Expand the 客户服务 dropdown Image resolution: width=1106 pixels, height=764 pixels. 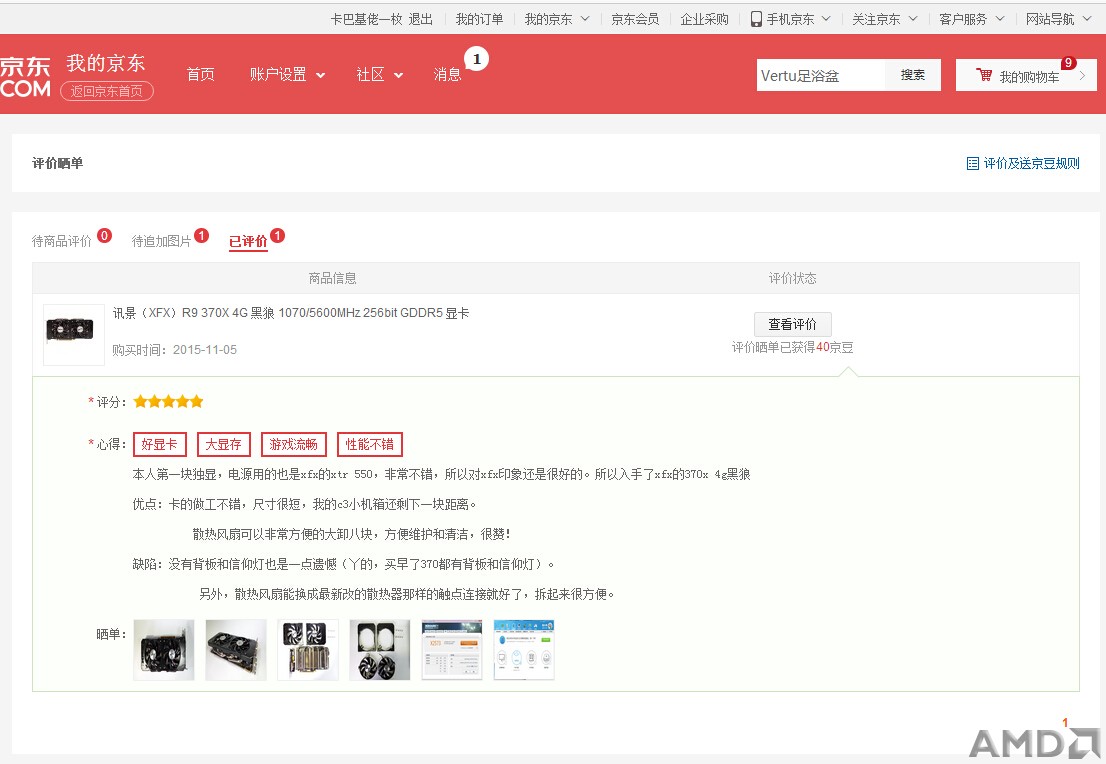[999, 19]
